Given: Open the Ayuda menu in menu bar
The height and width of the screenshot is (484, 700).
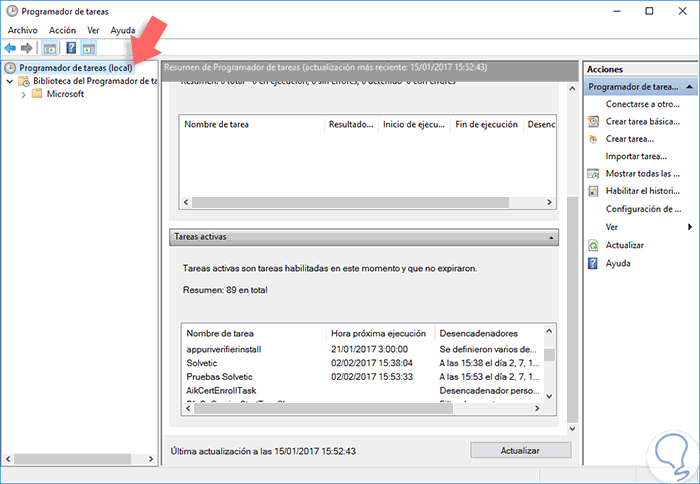Looking at the screenshot, I should (123, 30).
